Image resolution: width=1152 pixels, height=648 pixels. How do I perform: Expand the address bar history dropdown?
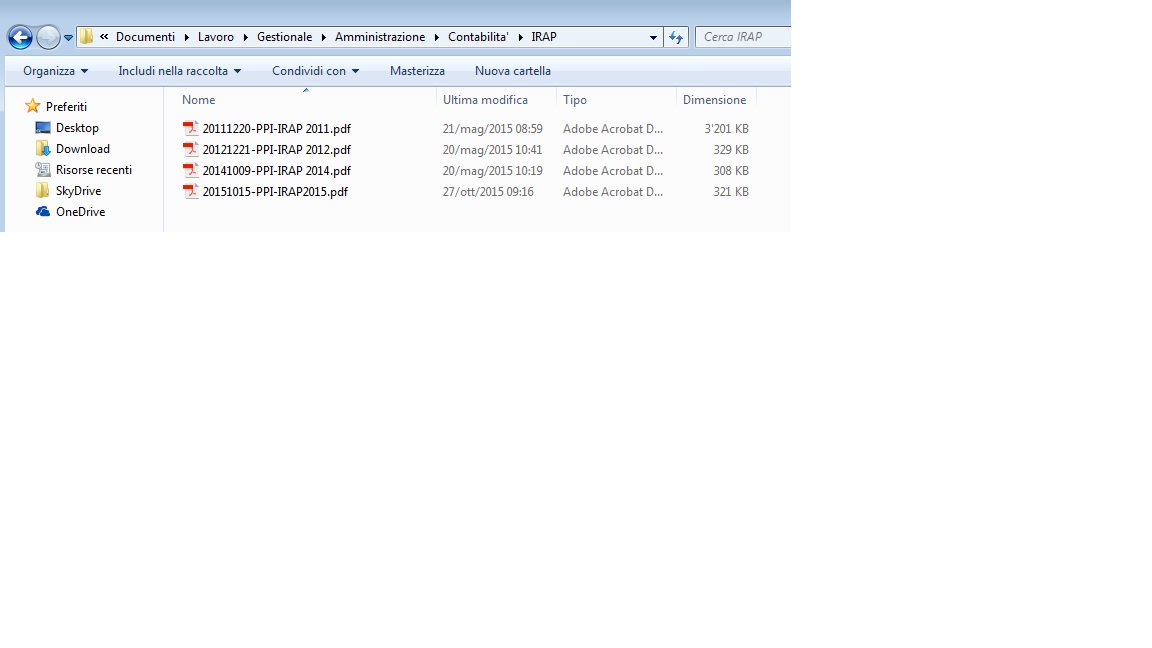(x=653, y=38)
